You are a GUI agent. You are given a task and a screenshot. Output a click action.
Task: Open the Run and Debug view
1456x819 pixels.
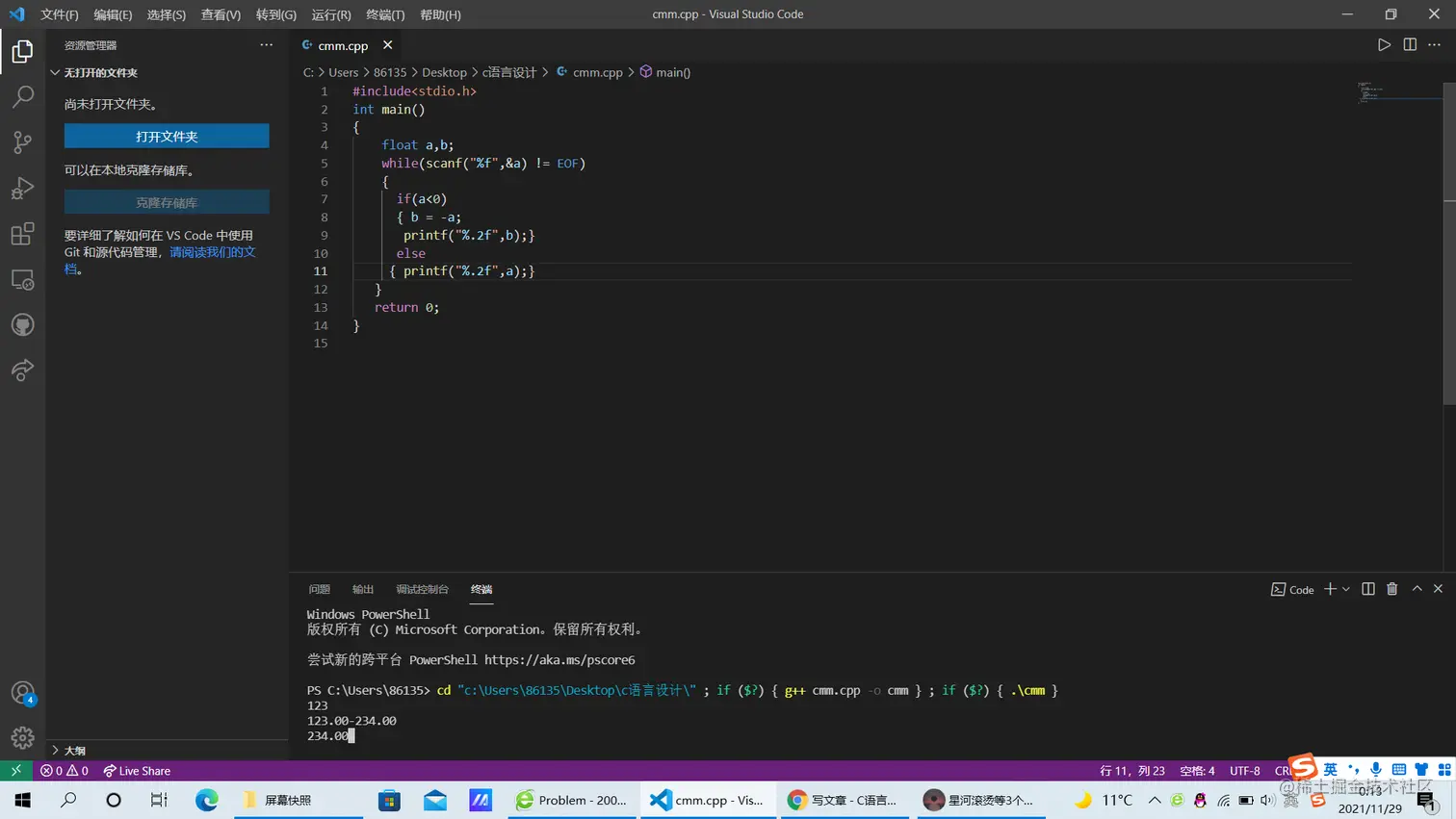point(22,188)
